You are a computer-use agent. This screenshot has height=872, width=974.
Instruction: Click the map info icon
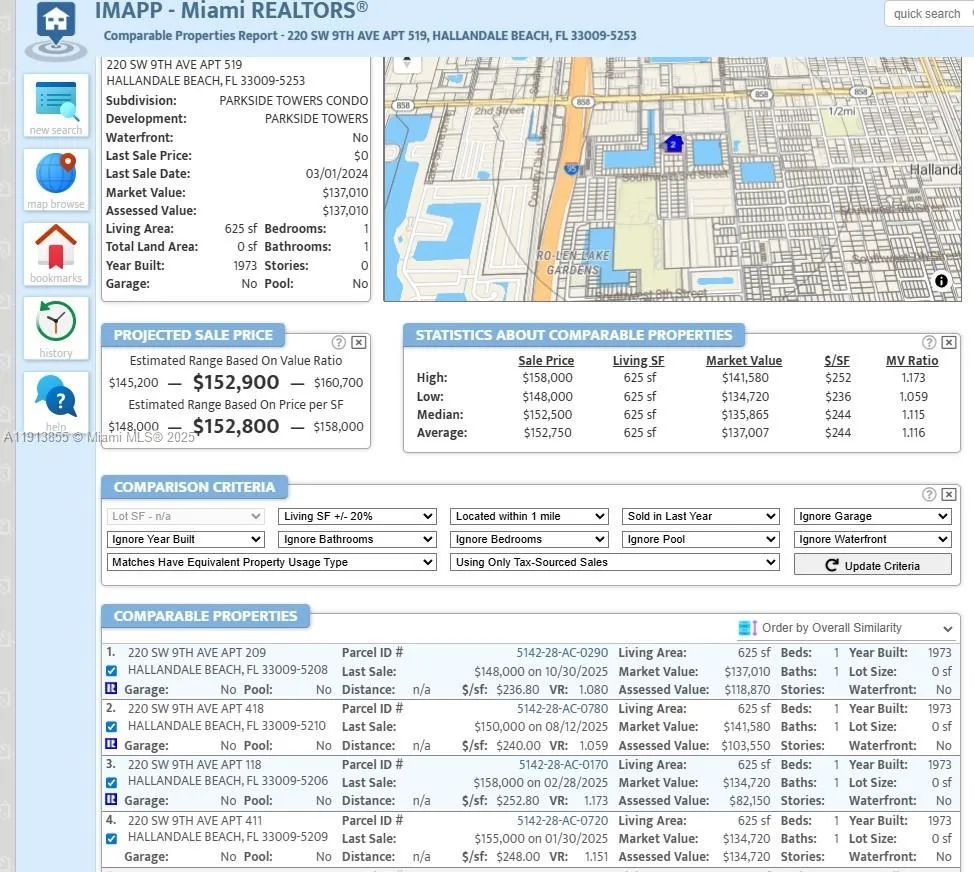[941, 281]
